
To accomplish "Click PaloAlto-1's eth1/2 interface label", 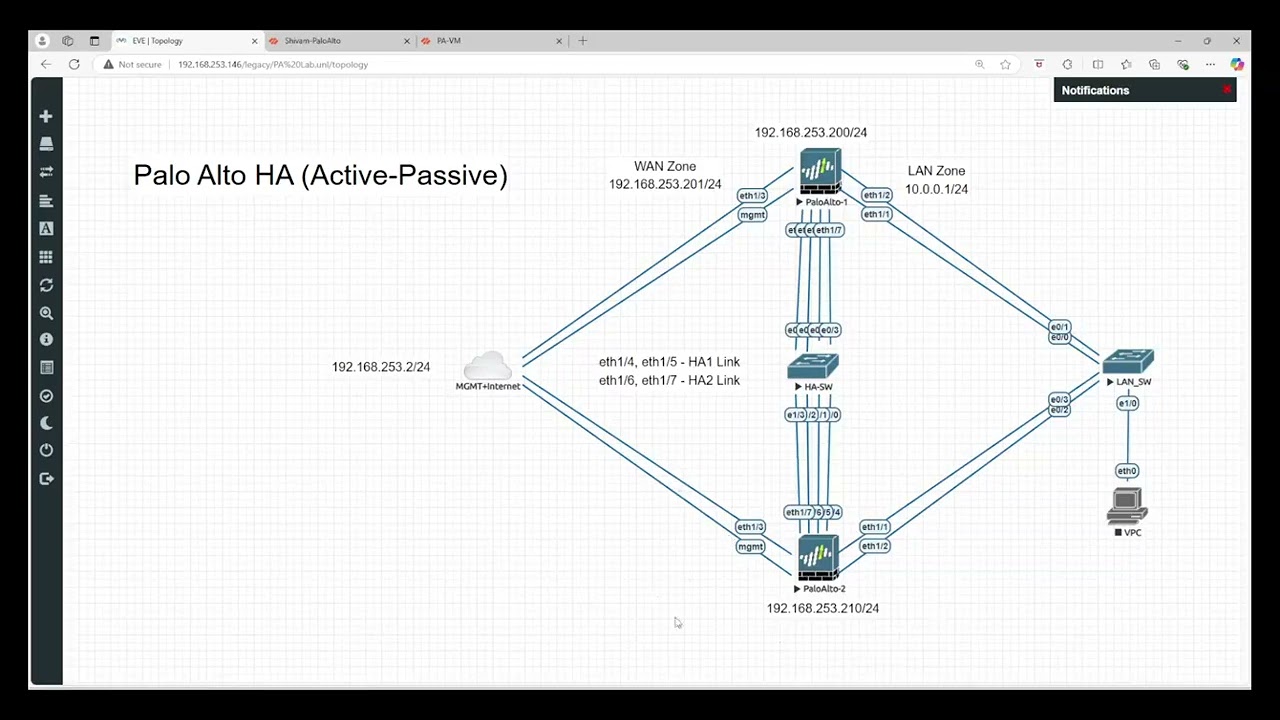I will [x=876, y=195].
